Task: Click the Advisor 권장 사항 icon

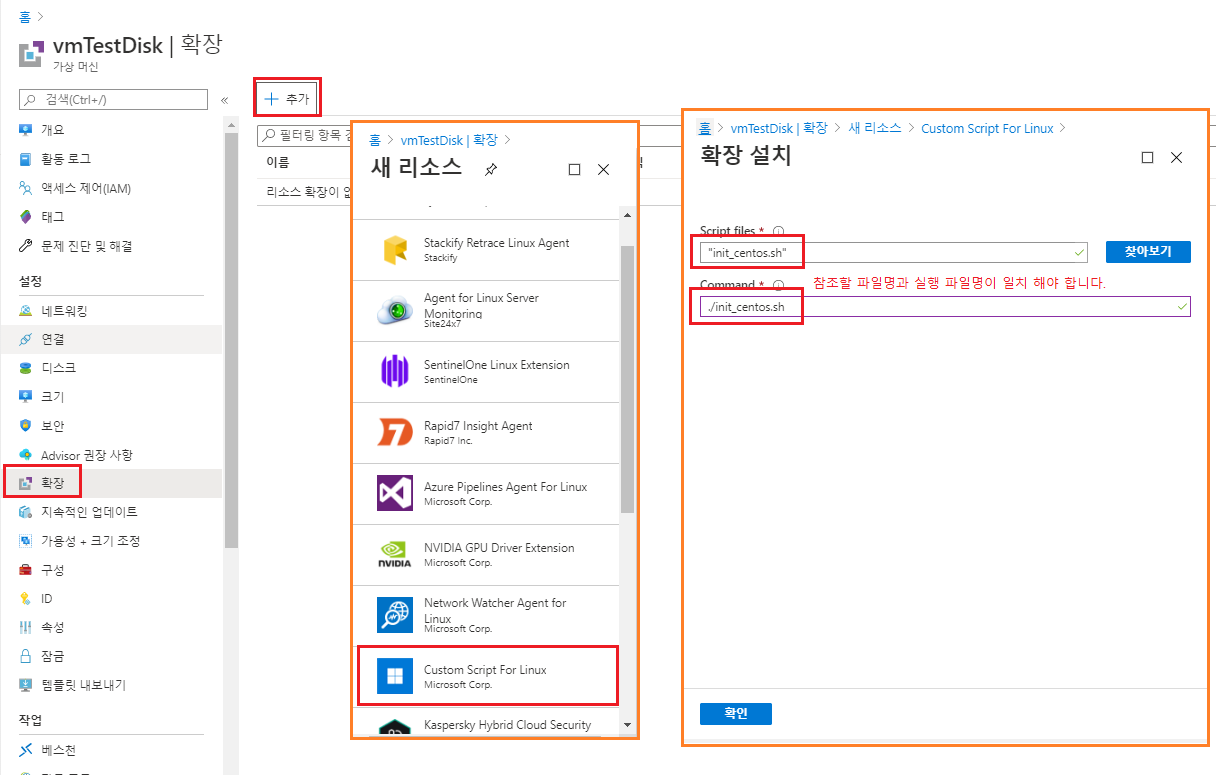Action: pos(26,455)
